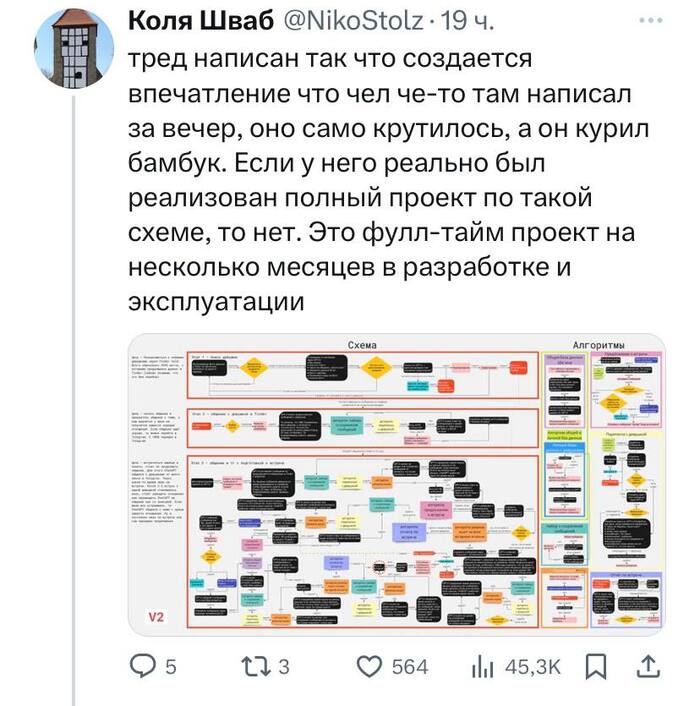Click the 45,3K views count
Screen dimensions: 700x706
pos(533,667)
